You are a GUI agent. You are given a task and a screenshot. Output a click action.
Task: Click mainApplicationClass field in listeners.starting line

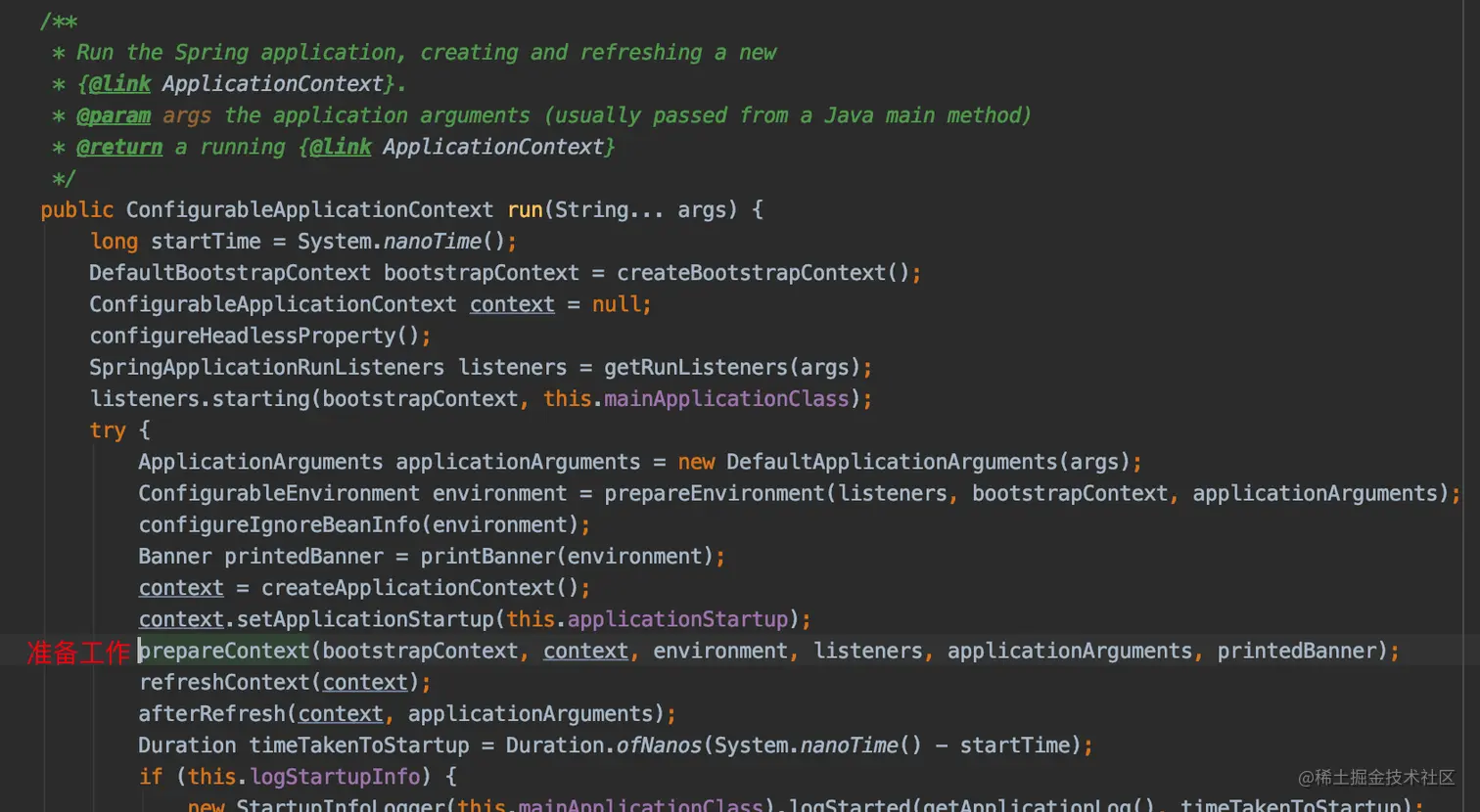pyautogui.click(x=726, y=398)
